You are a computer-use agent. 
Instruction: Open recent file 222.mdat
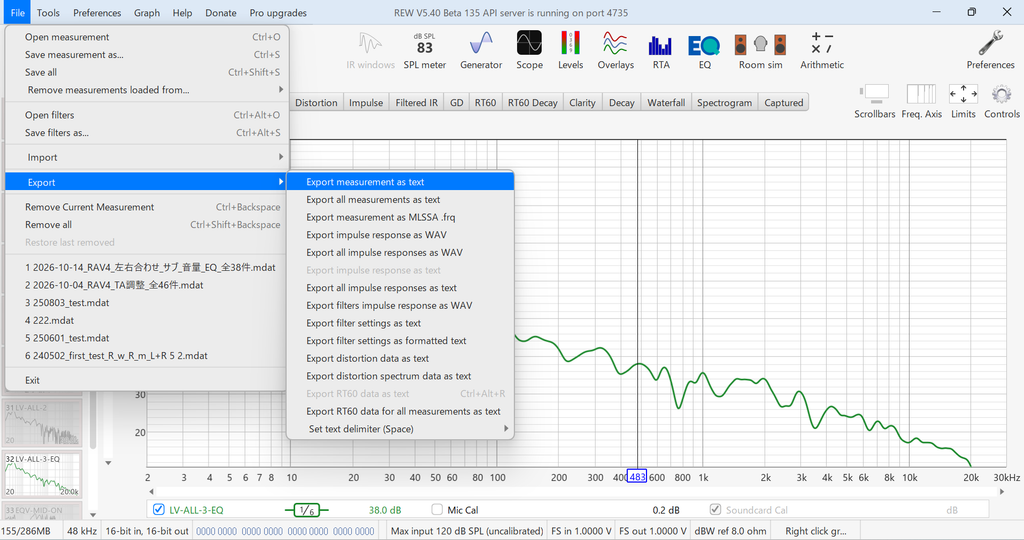point(147,321)
